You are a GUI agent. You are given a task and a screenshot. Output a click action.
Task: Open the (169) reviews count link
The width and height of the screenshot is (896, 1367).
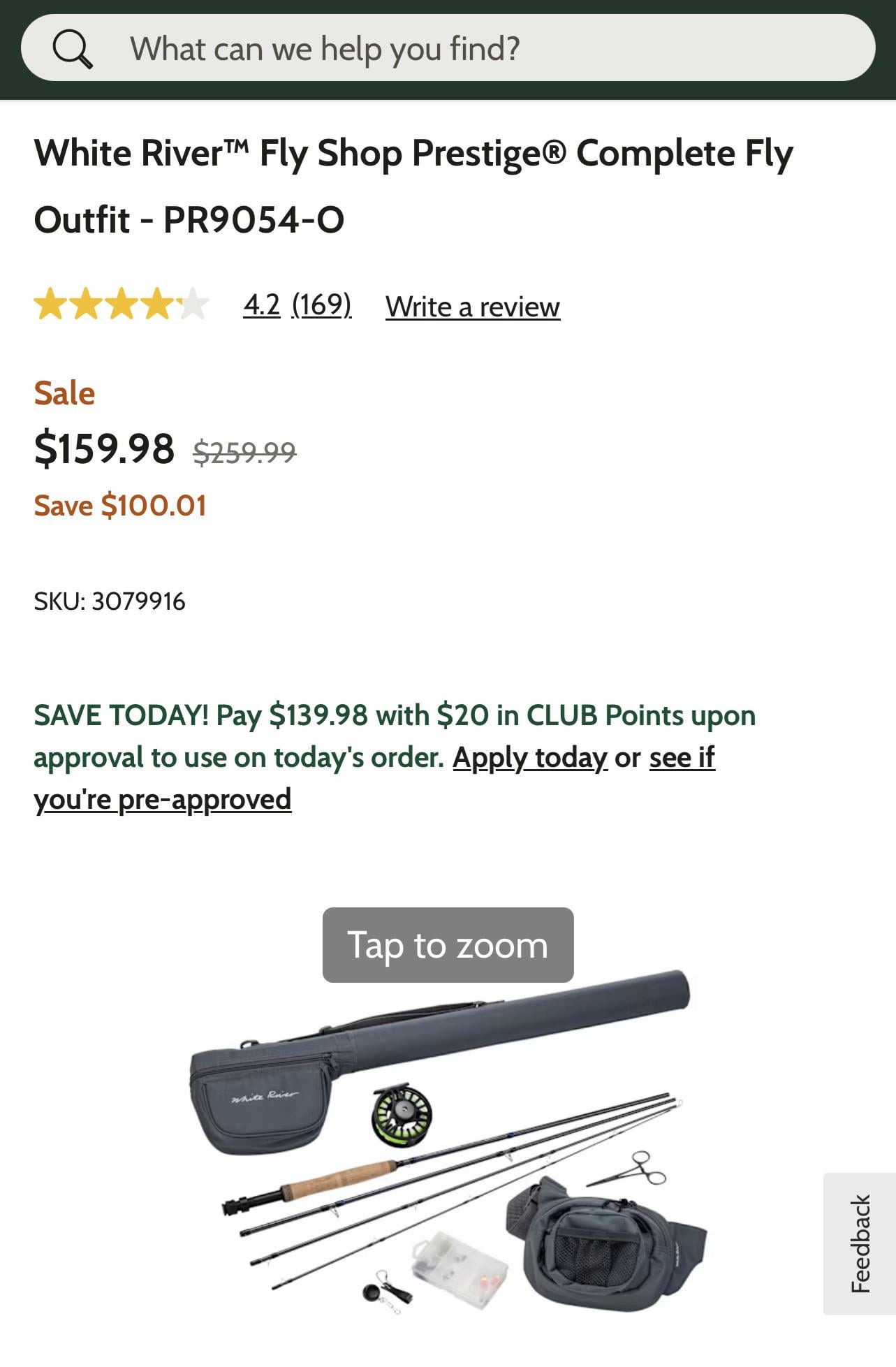point(321,305)
